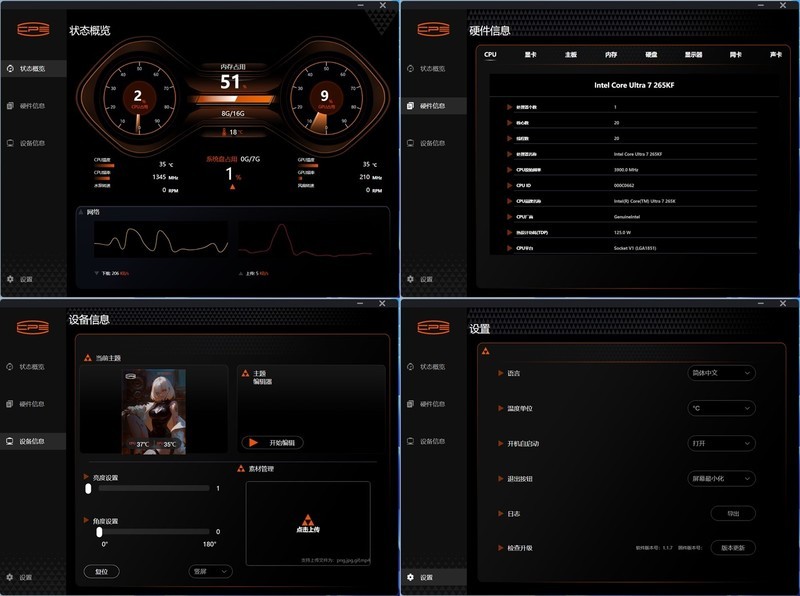Image resolution: width=800 pixels, height=596 pixels.
Task: Expand the CPU ID row arrow
Action: pyautogui.click(x=509, y=185)
